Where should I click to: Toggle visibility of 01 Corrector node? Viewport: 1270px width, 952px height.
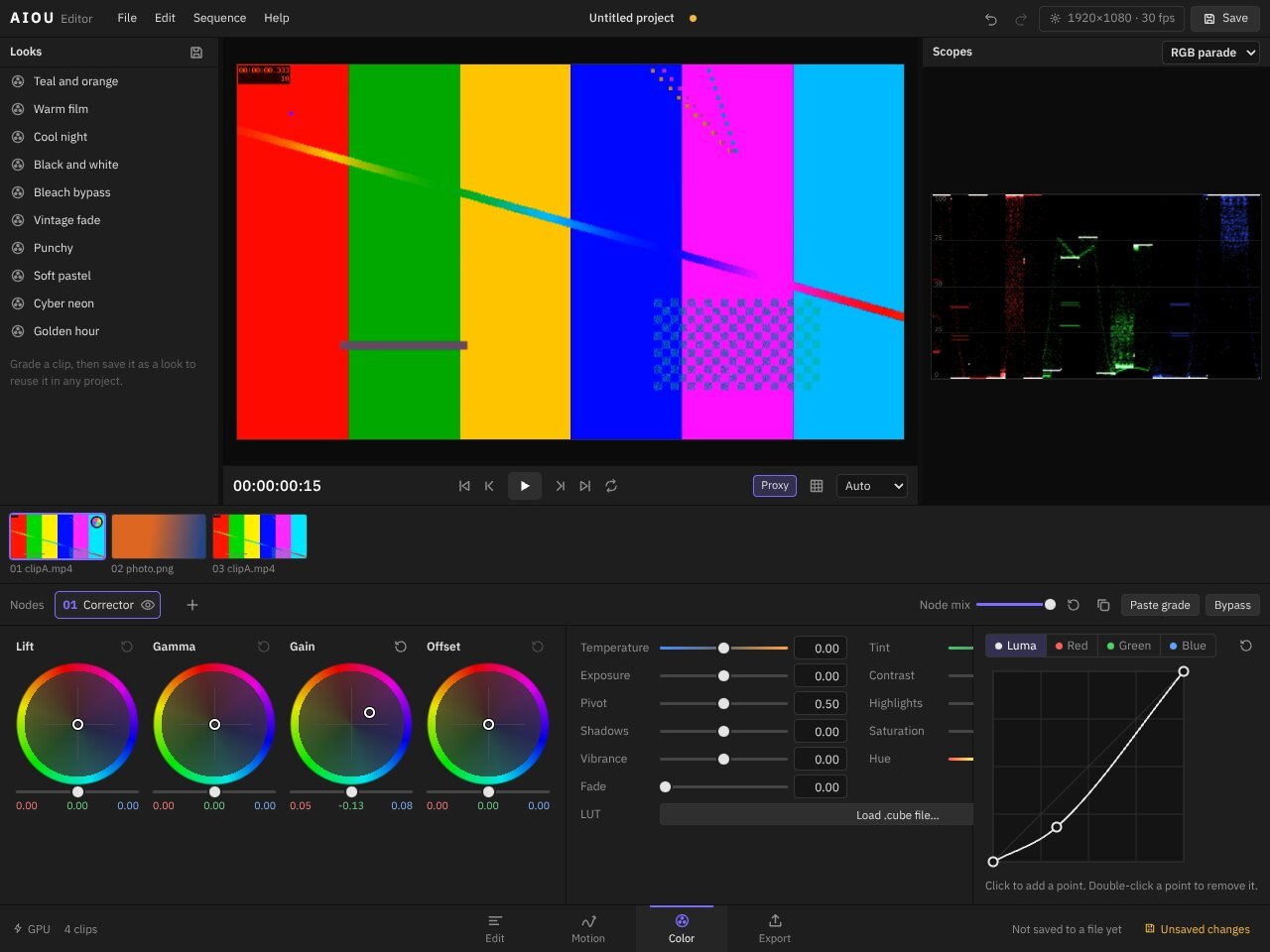tap(148, 605)
